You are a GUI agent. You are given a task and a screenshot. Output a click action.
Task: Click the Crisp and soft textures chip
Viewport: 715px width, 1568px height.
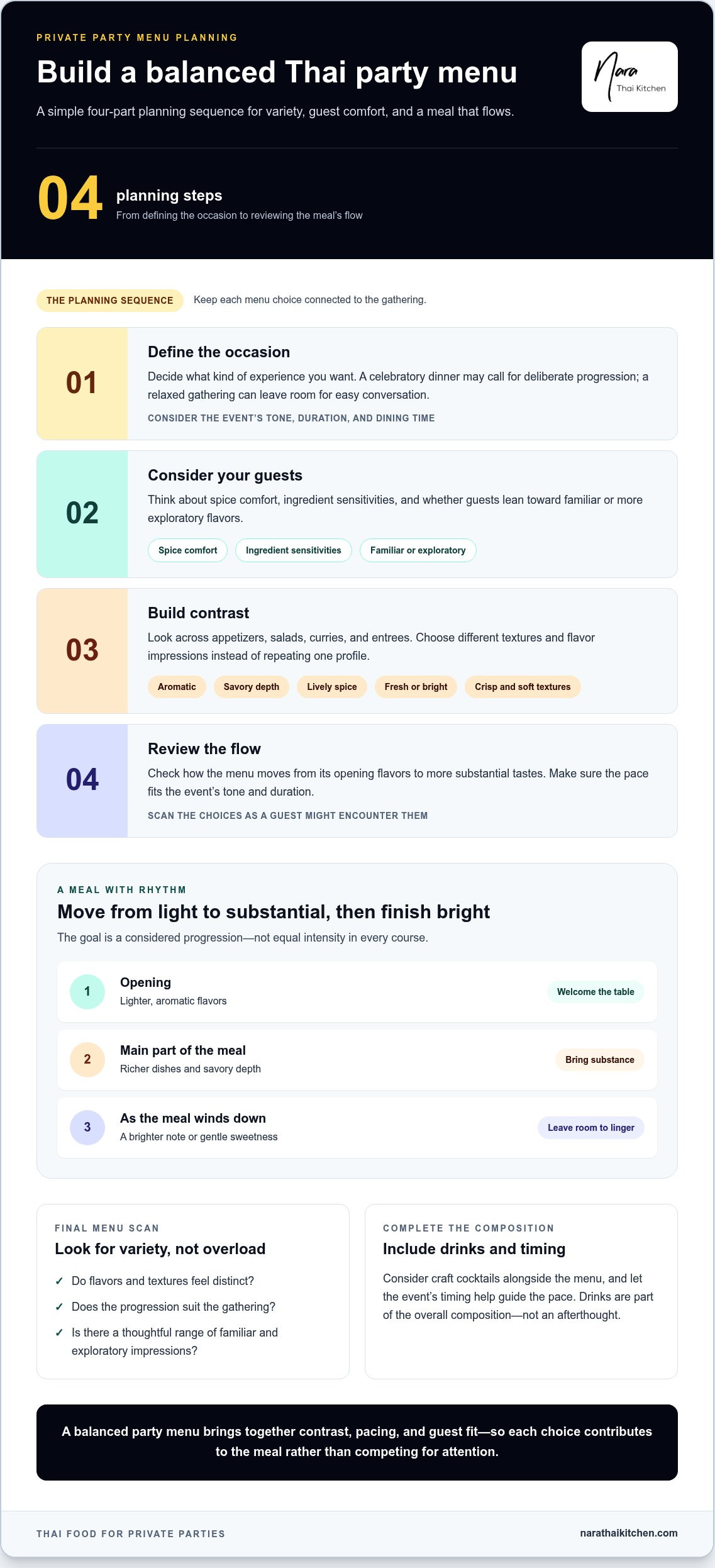click(523, 687)
